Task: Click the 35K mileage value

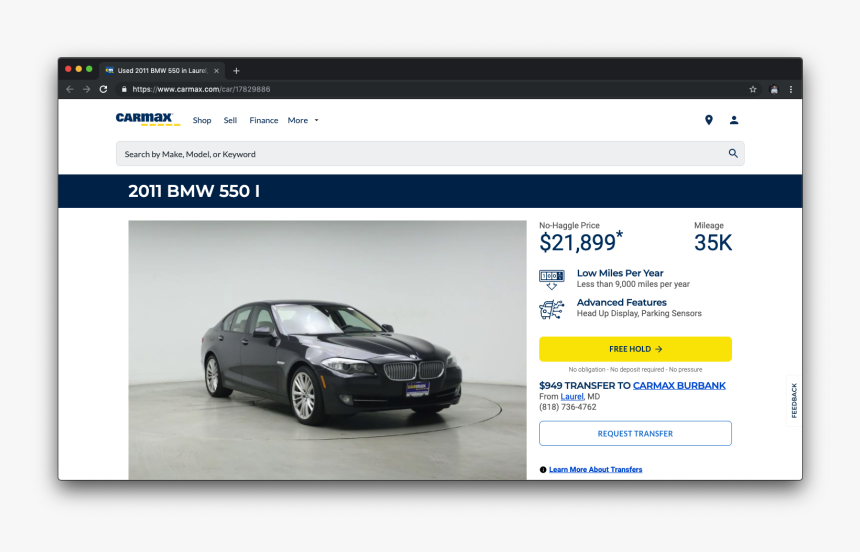Action: pyautogui.click(x=713, y=243)
